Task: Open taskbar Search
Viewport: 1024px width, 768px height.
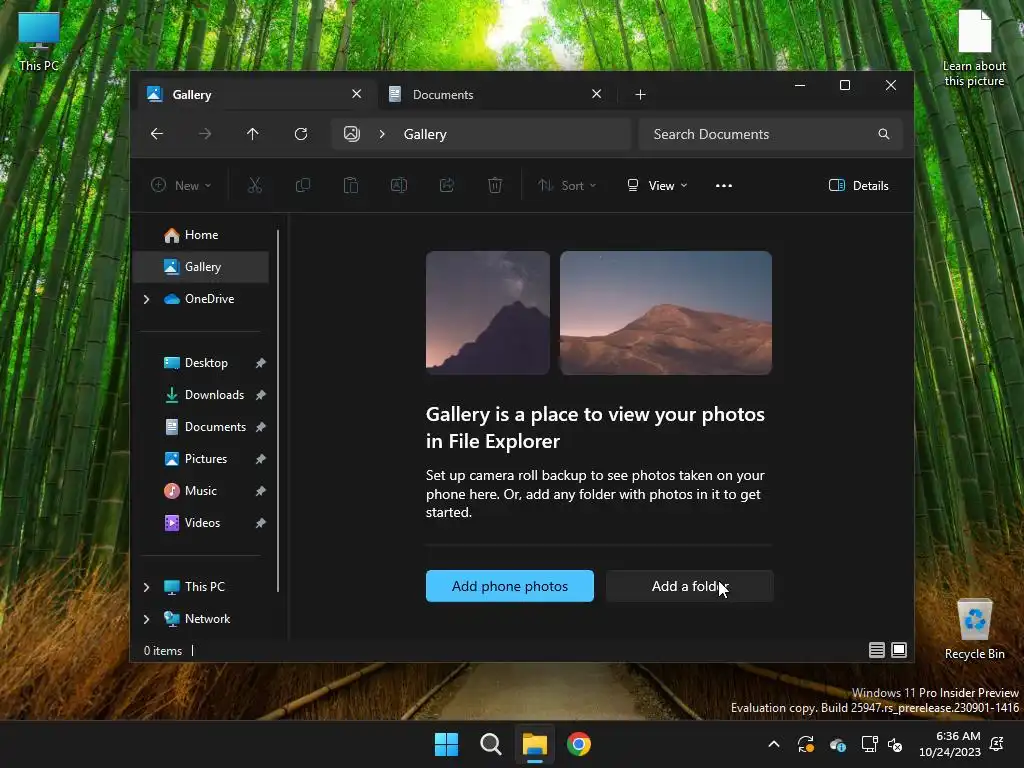Action: (x=490, y=744)
